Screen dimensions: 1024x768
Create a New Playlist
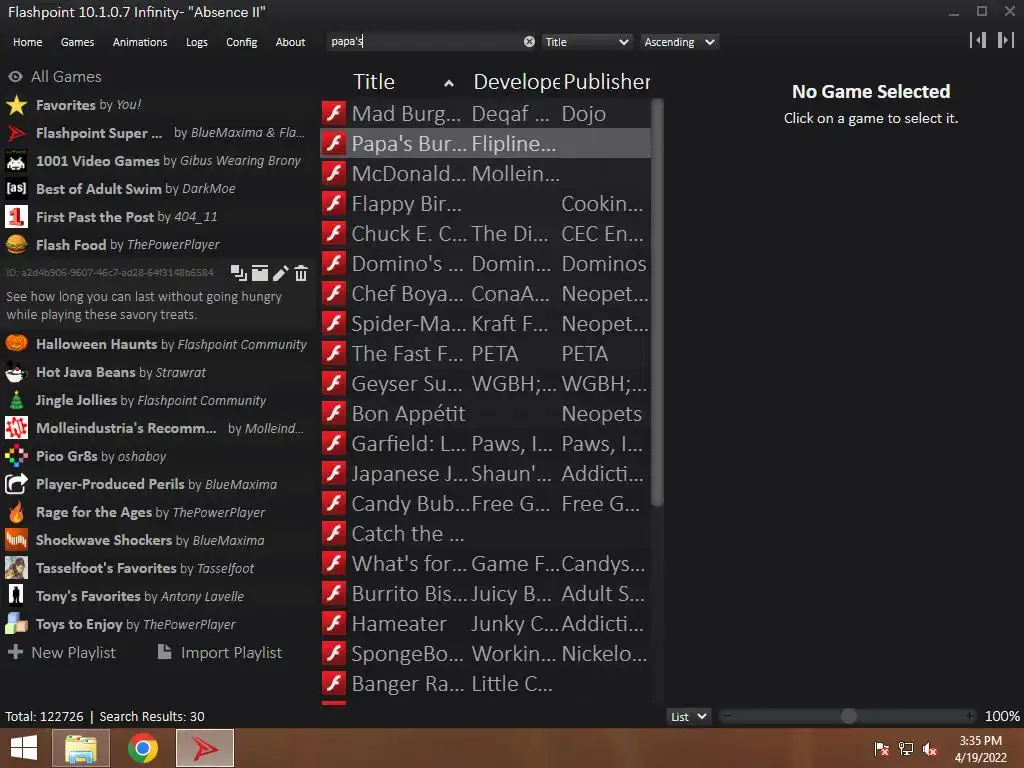click(x=61, y=652)
